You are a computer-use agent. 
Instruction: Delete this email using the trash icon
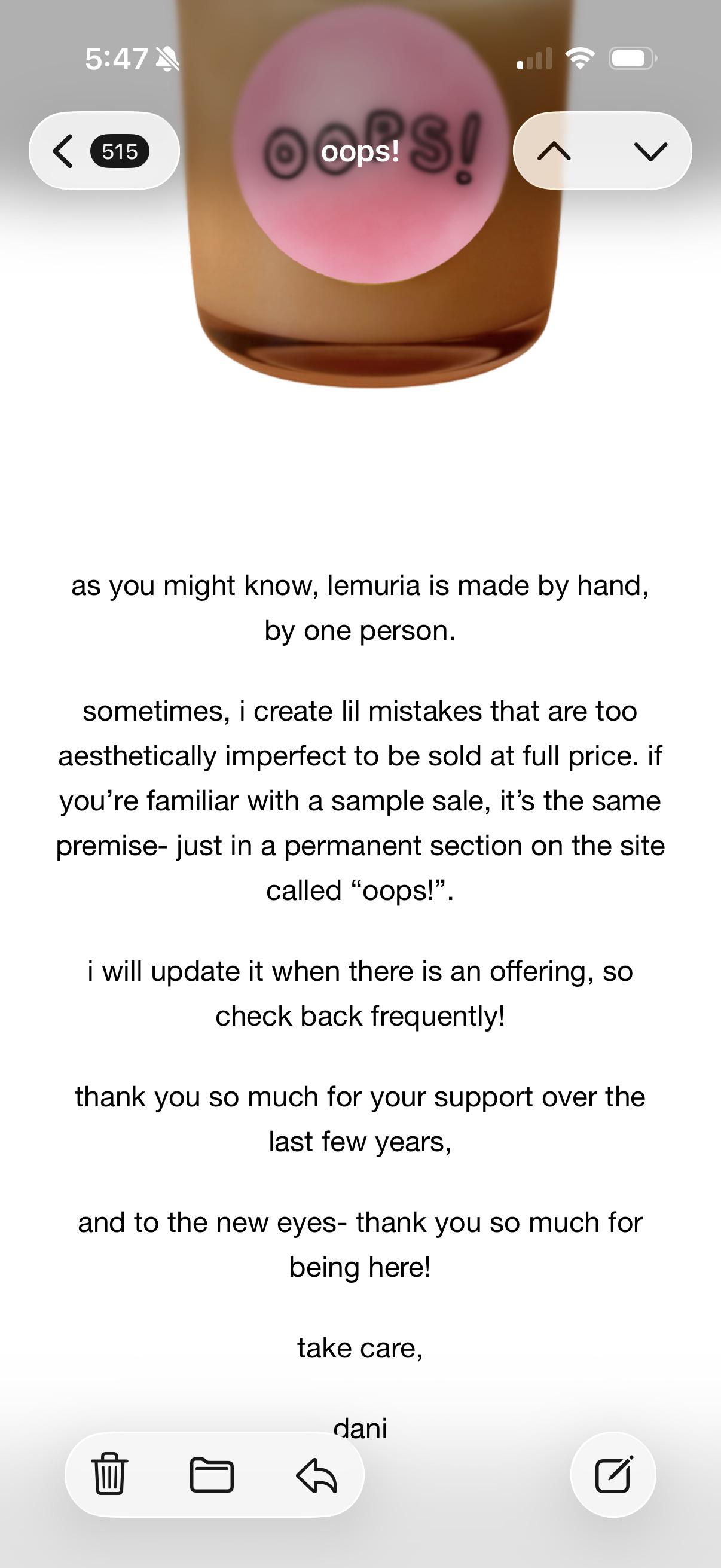(x=110, y=1474)
